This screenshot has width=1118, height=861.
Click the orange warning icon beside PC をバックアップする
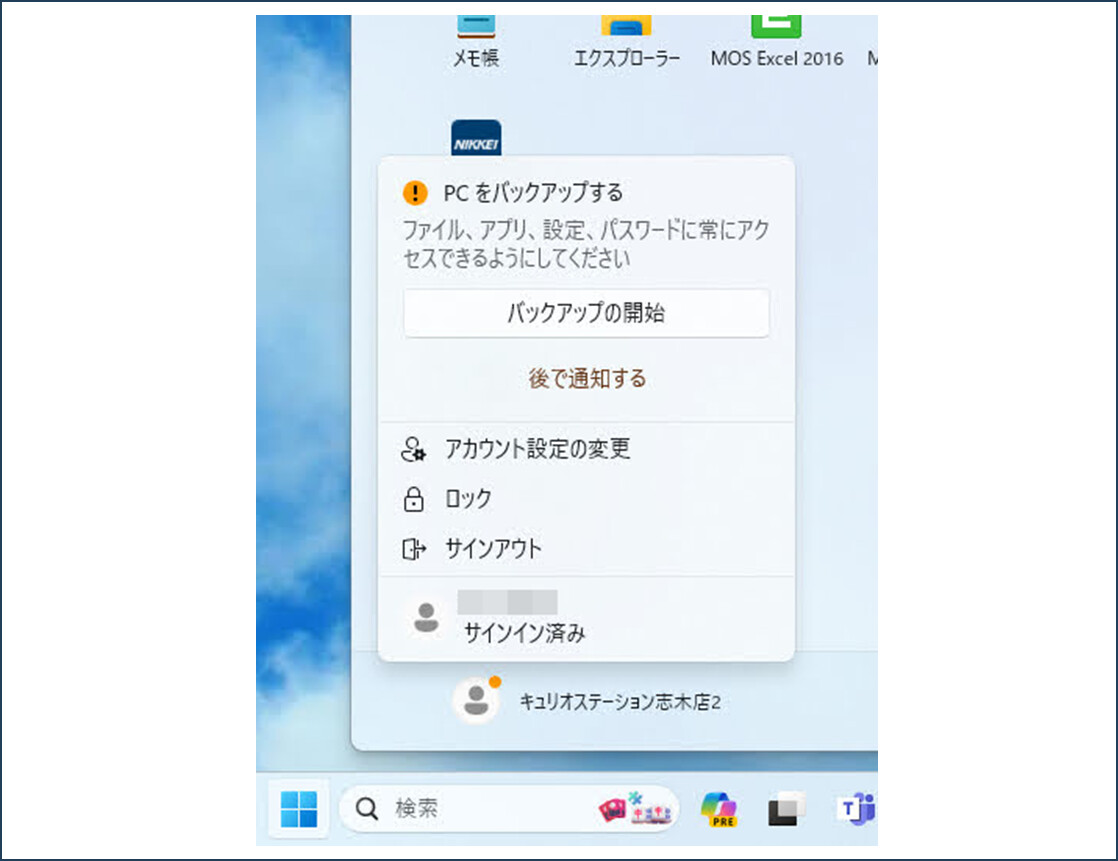[414, 193]
